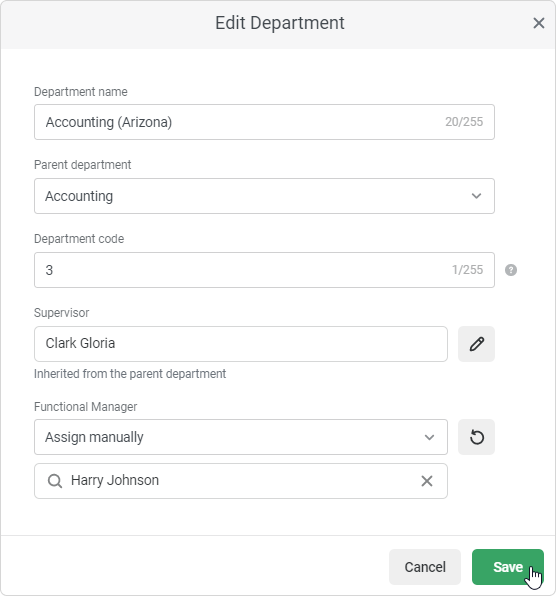The height and width of the screenshot is (596, 556).
Task: Edit the supervisor with the pencil icon
Action: [x=476, y=344]
